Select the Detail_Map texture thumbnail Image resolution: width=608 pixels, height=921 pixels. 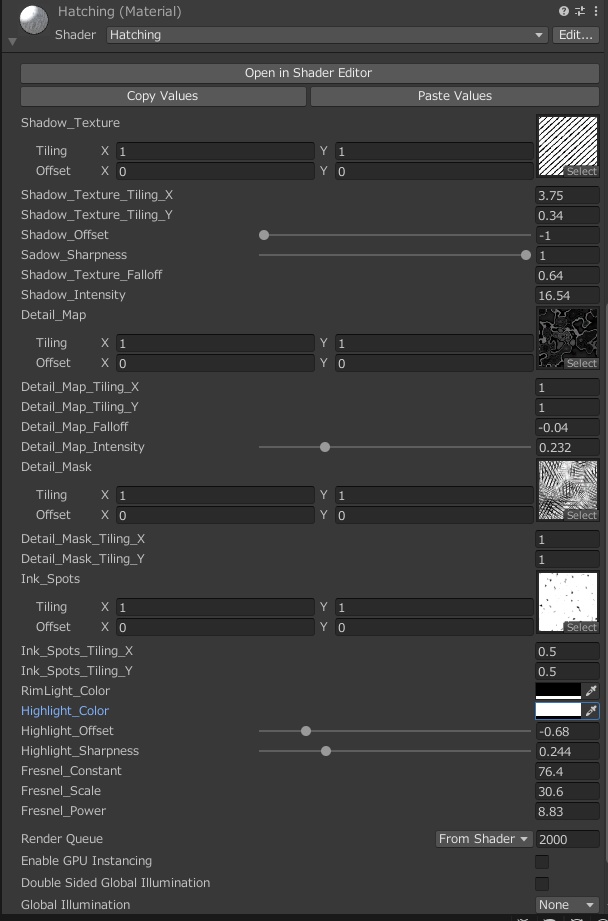(567, 338)
